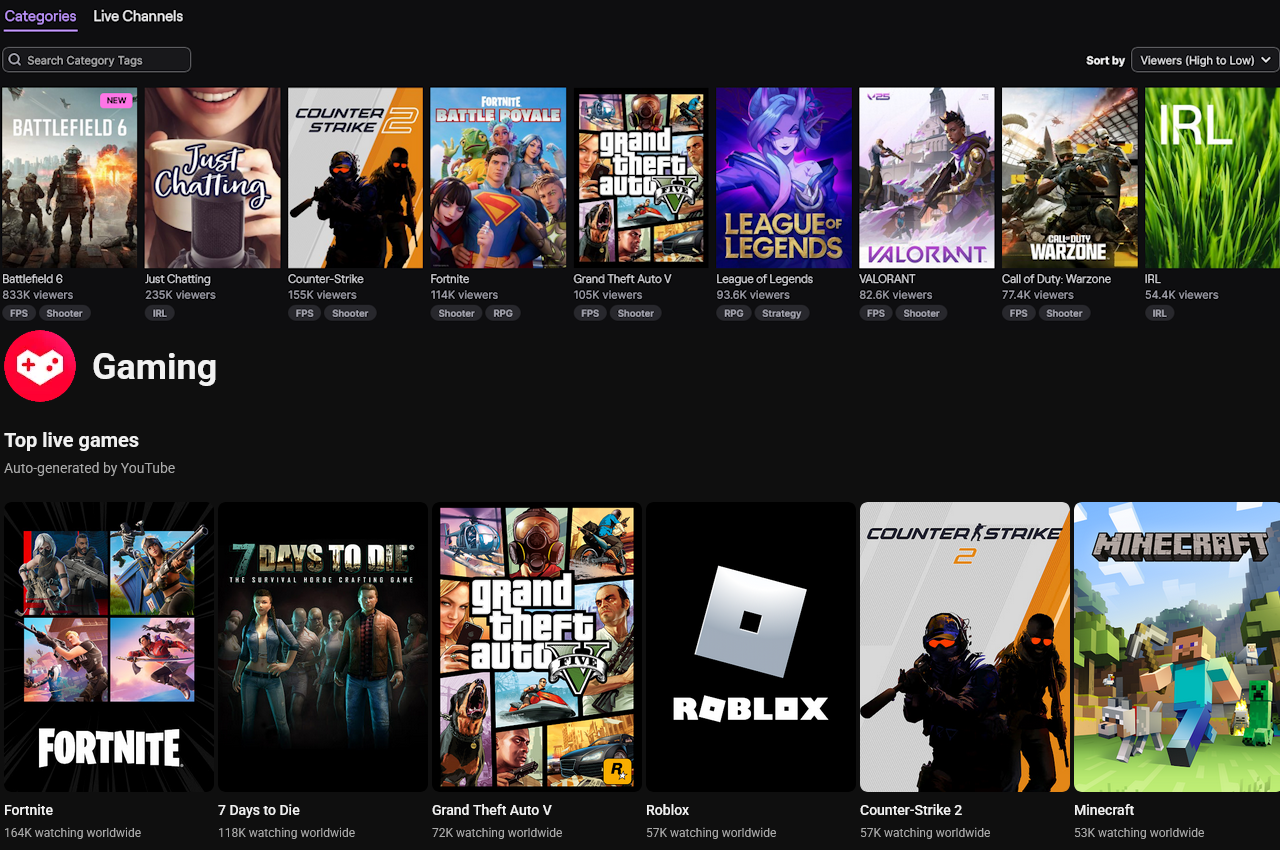Screen dimensions: 1280x850
Task: Open the Sort by Viewers dropdown
Action: [x=1205, y=60]
